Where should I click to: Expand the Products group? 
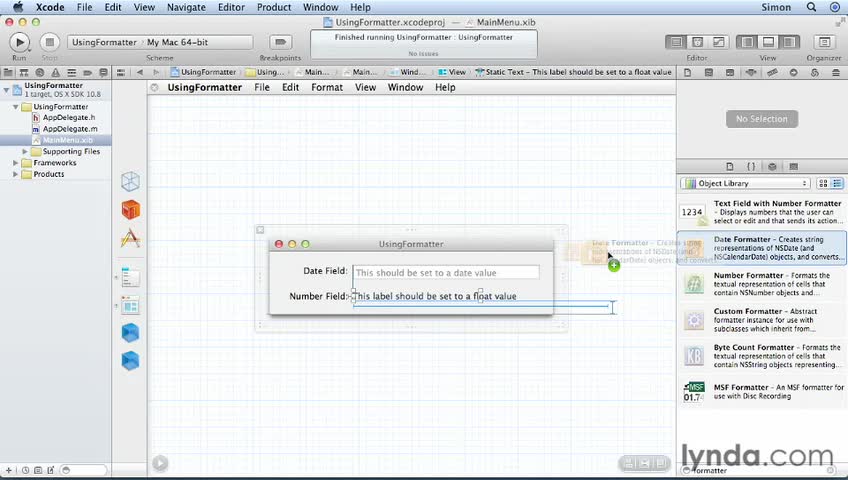click(x=16, y=174)
